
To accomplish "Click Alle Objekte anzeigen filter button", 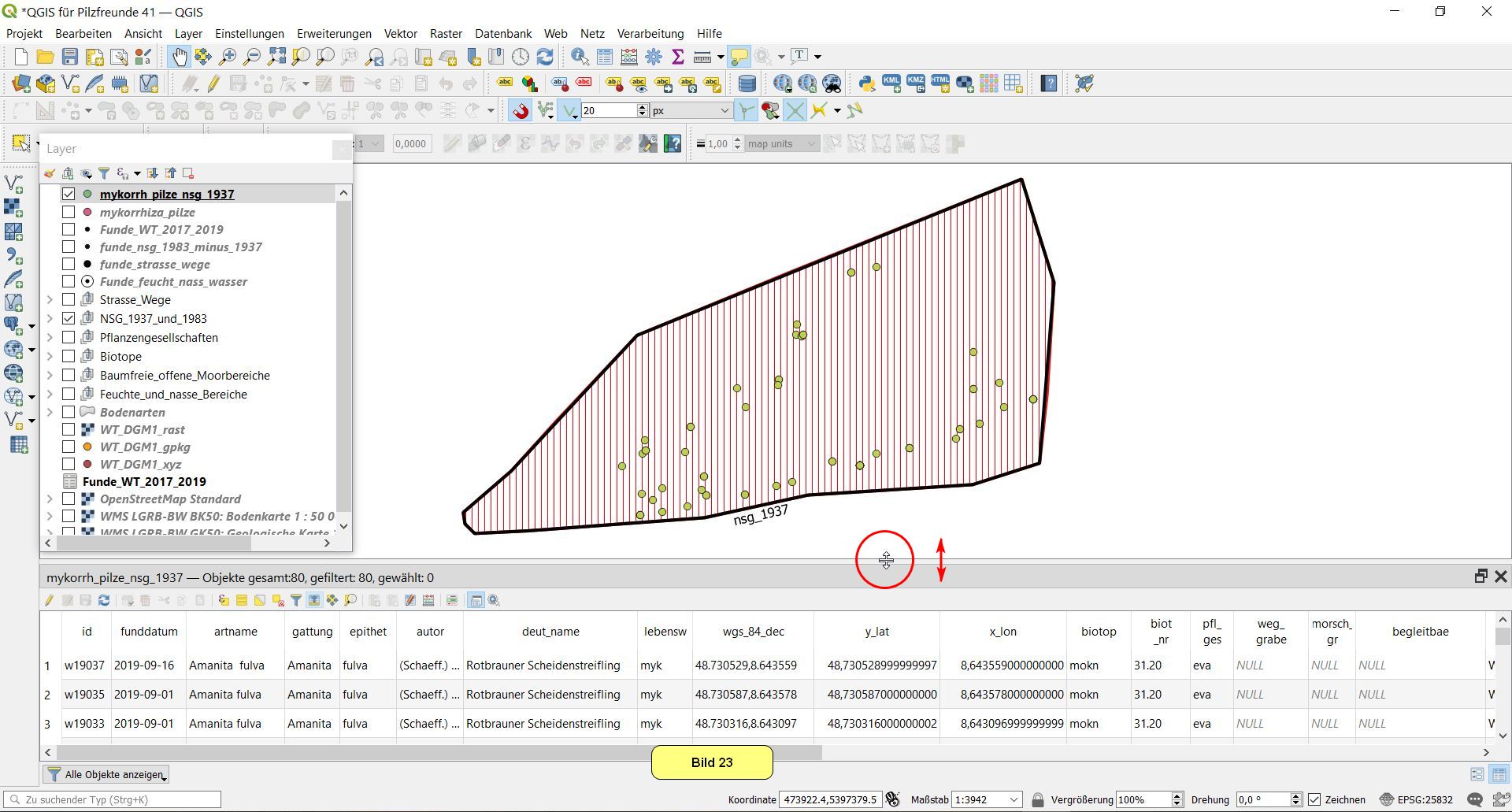I will (106, 774).
